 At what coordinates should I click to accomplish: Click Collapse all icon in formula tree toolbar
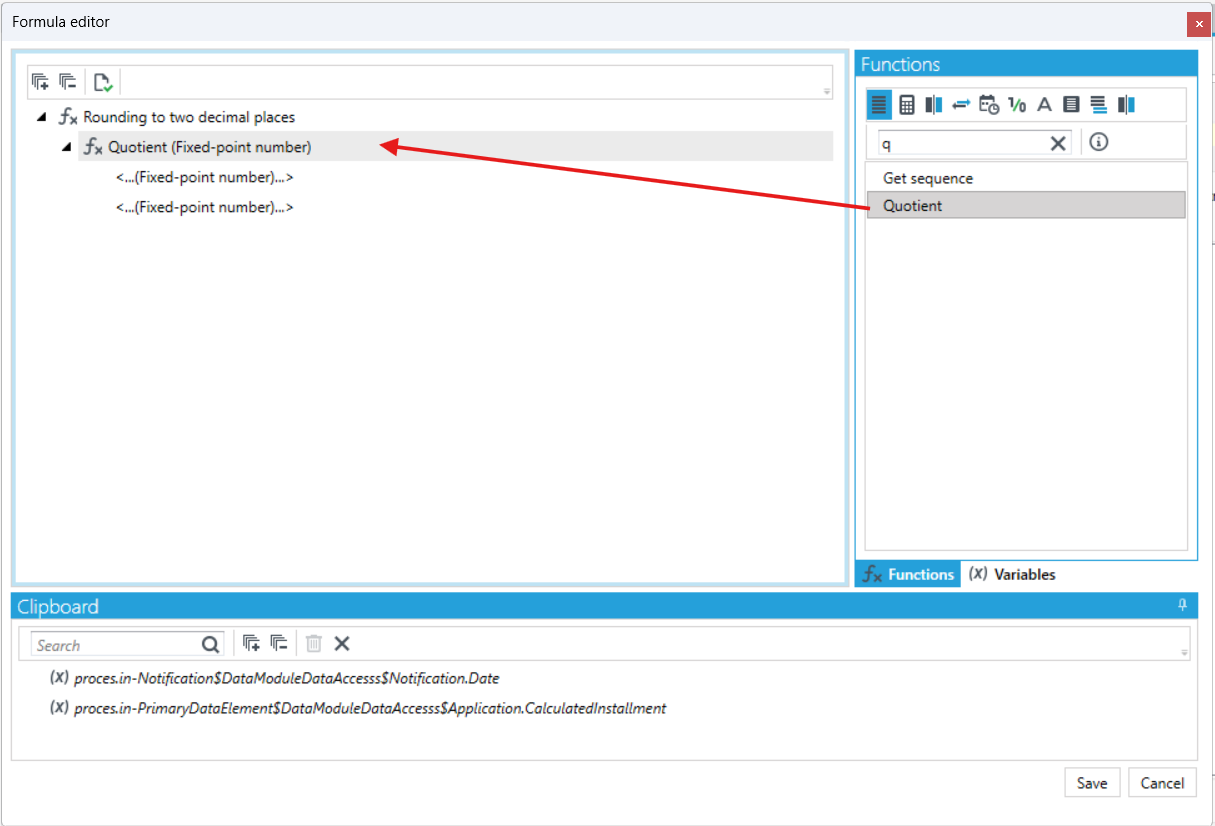(x=68, y=82)
